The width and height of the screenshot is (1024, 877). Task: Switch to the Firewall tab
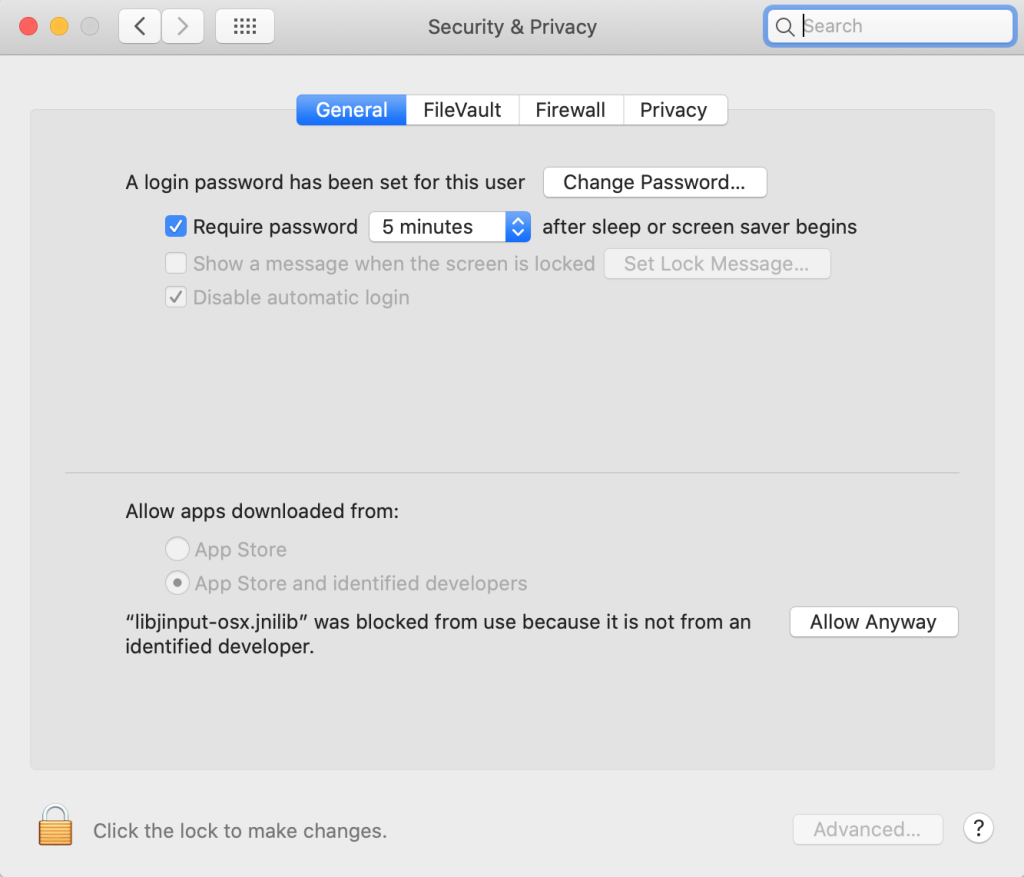coord(571,110)
